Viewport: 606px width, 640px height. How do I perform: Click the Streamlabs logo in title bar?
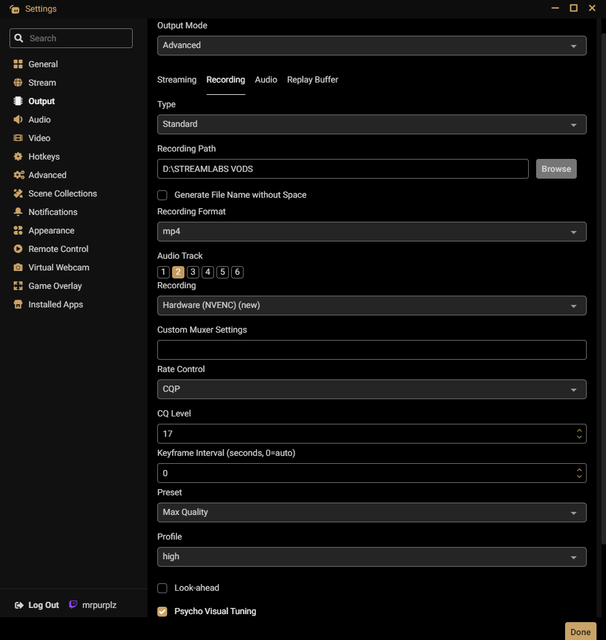point(14,9)
